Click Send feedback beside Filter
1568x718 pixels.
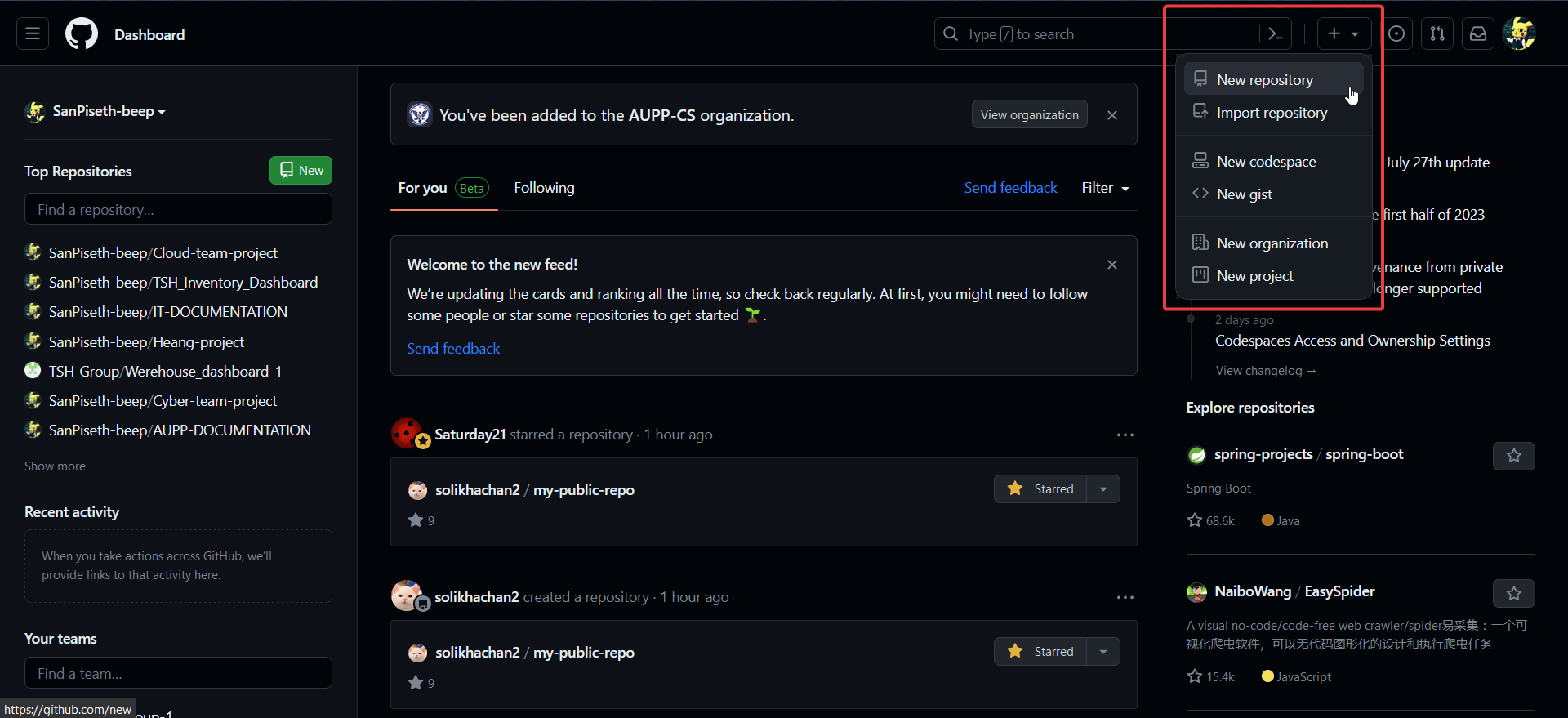pyautogui.click(x=1010, y=188)
